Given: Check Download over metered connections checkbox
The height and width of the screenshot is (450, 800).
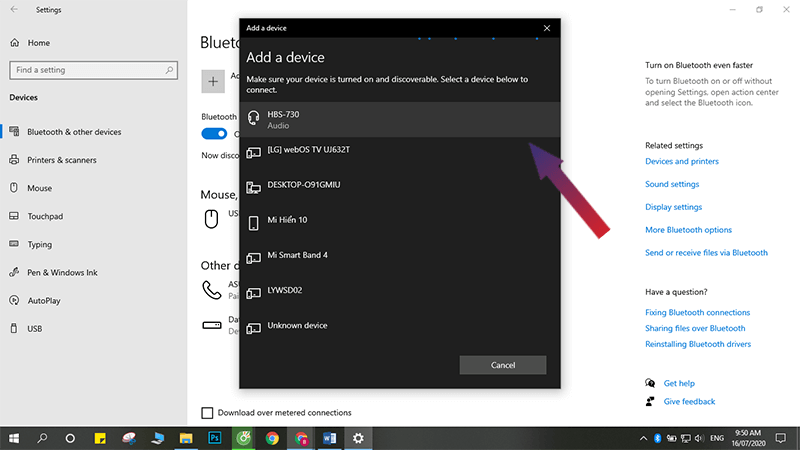Looking at the screenshot, I should pos(207,412).
